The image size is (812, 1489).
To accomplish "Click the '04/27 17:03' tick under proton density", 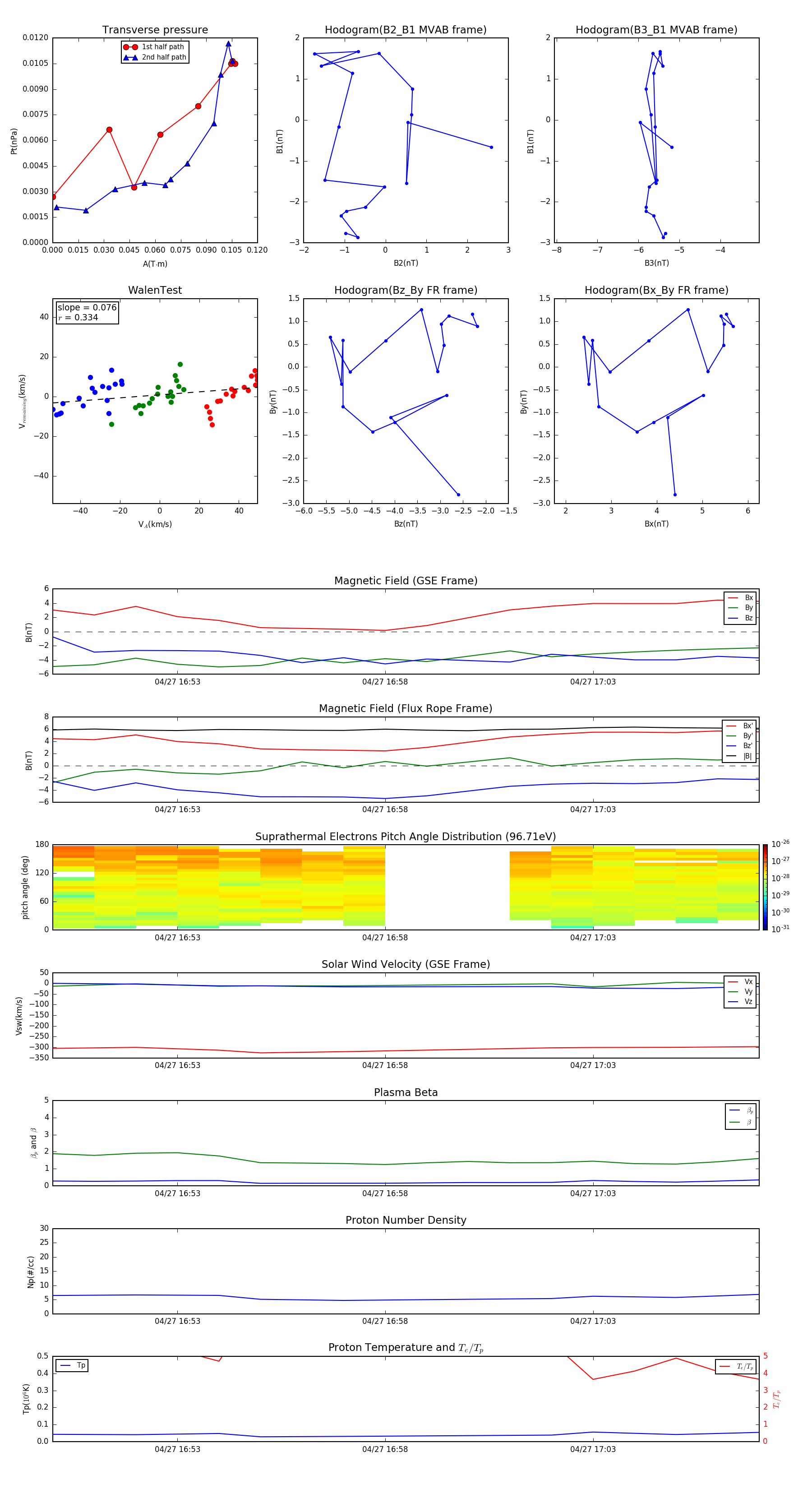I will point(593,1321).
